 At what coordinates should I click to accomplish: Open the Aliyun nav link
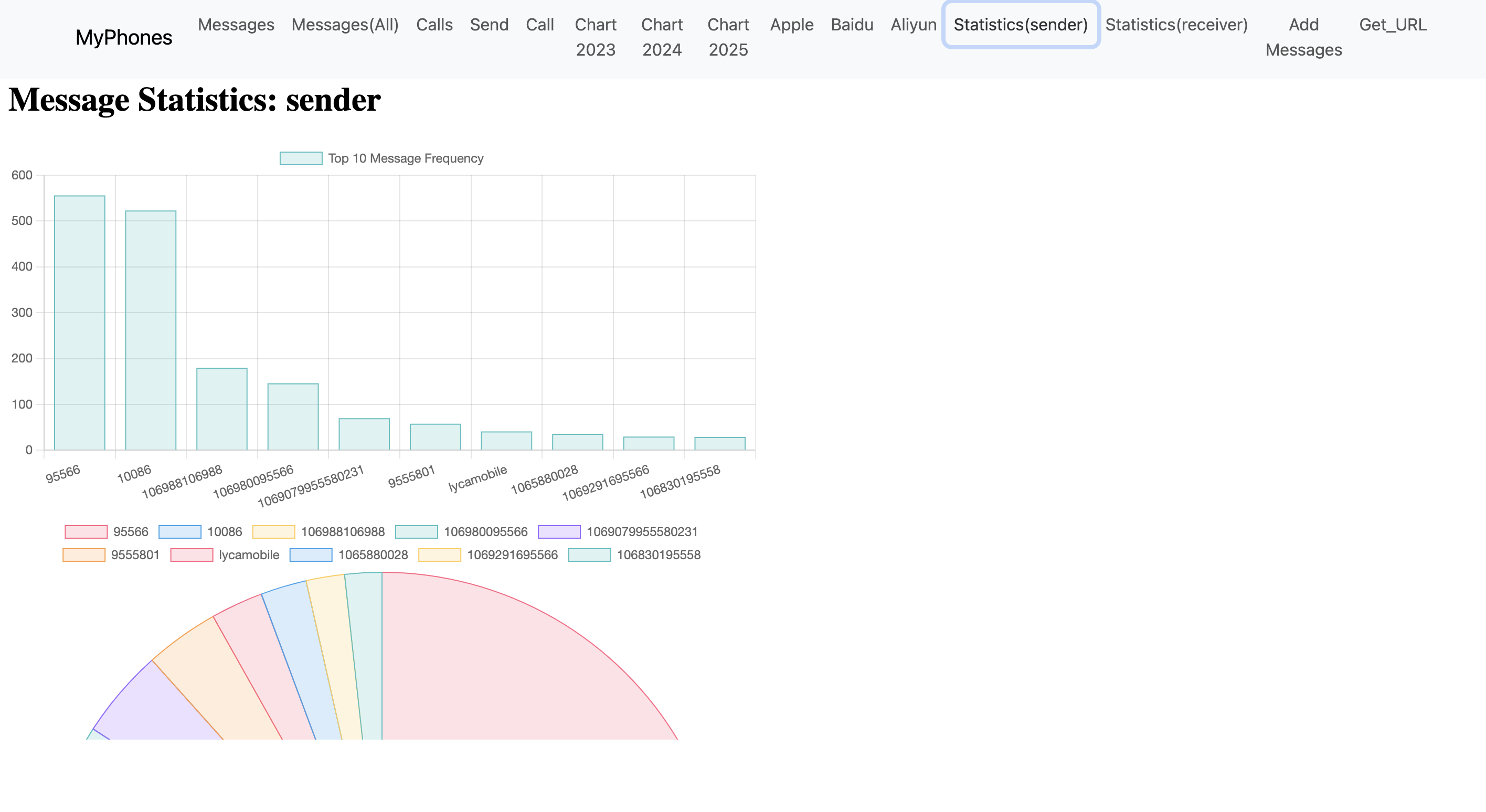tap(913, 25)
